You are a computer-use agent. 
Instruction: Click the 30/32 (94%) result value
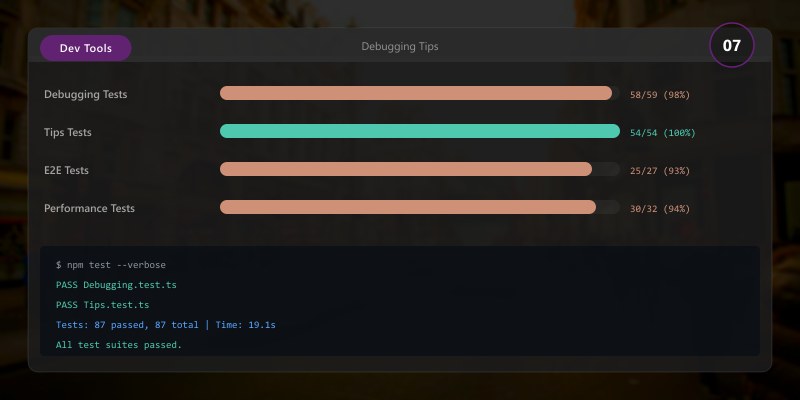pyautogui.click(x=660, y=209)
